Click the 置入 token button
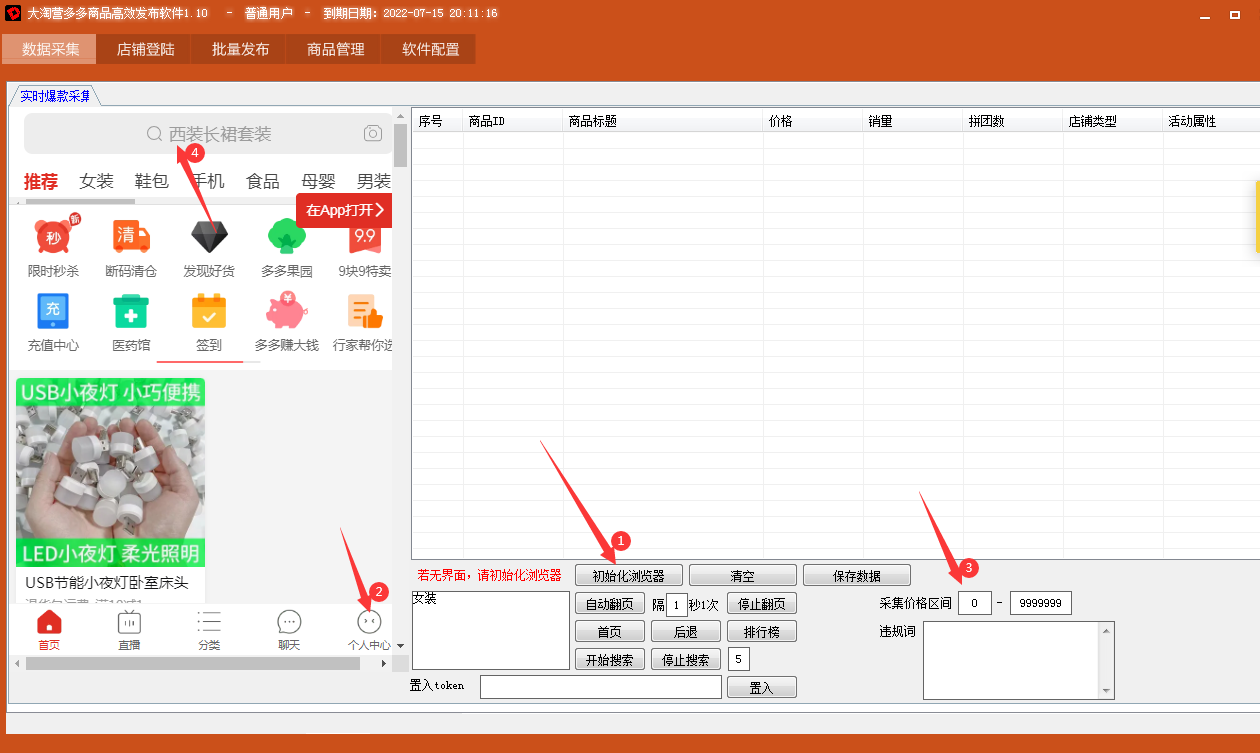Screen dimensions: 1260x753 coord(761,687)
